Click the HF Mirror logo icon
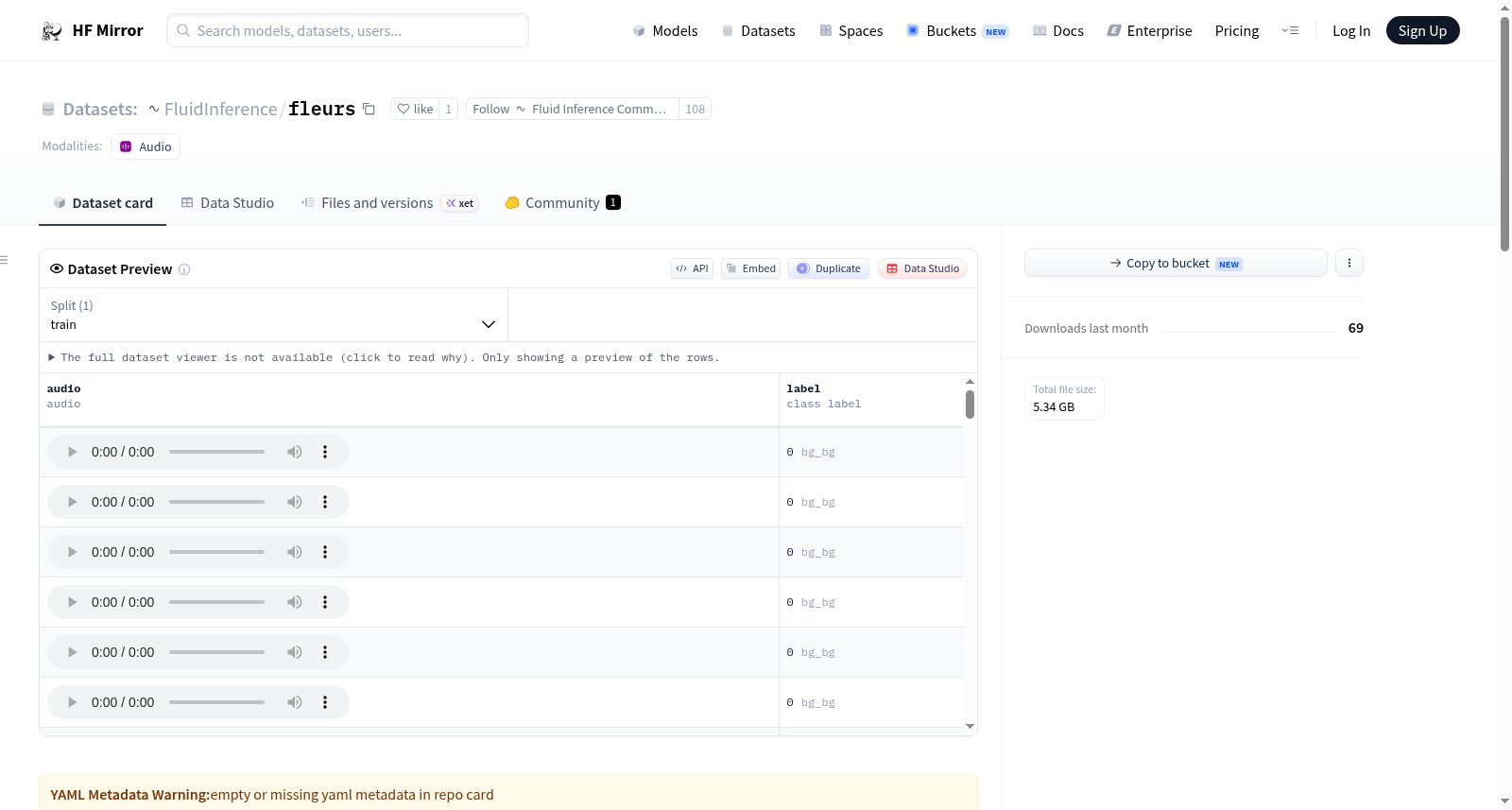This screenshot has width=1512, height=810. tap(52, 31)
